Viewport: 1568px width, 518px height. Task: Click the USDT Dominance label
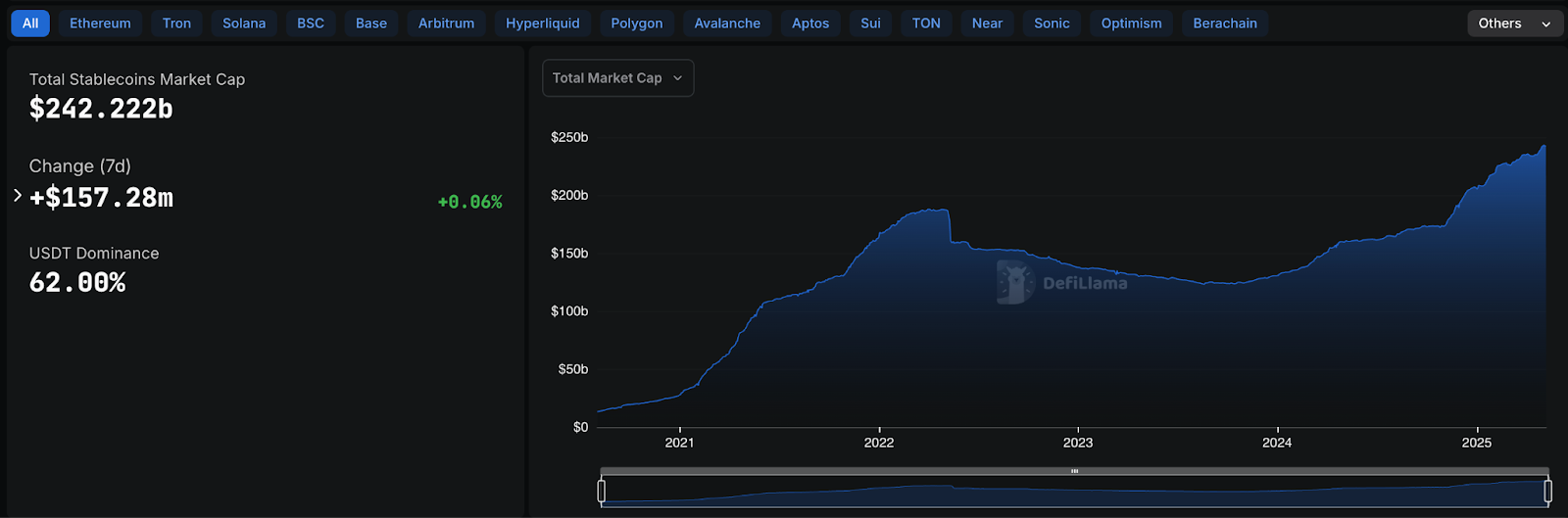pyautogui.click(x=94, y=254)
